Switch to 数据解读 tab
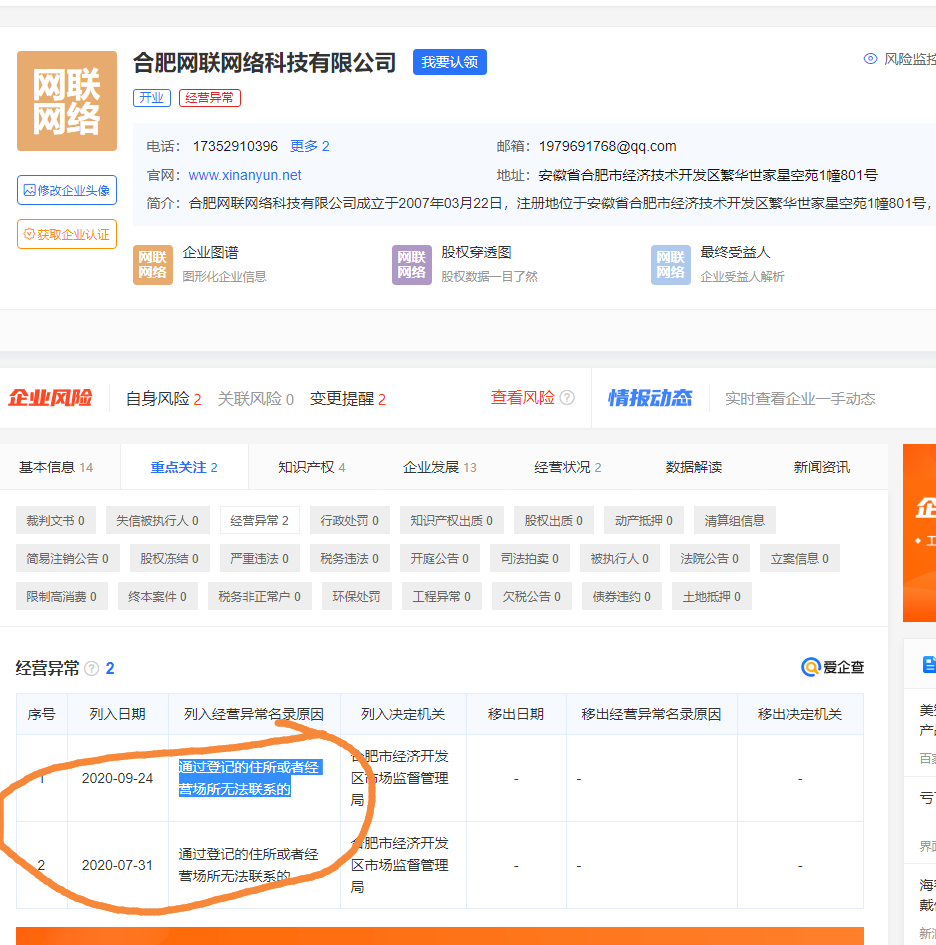 point(694,468)
